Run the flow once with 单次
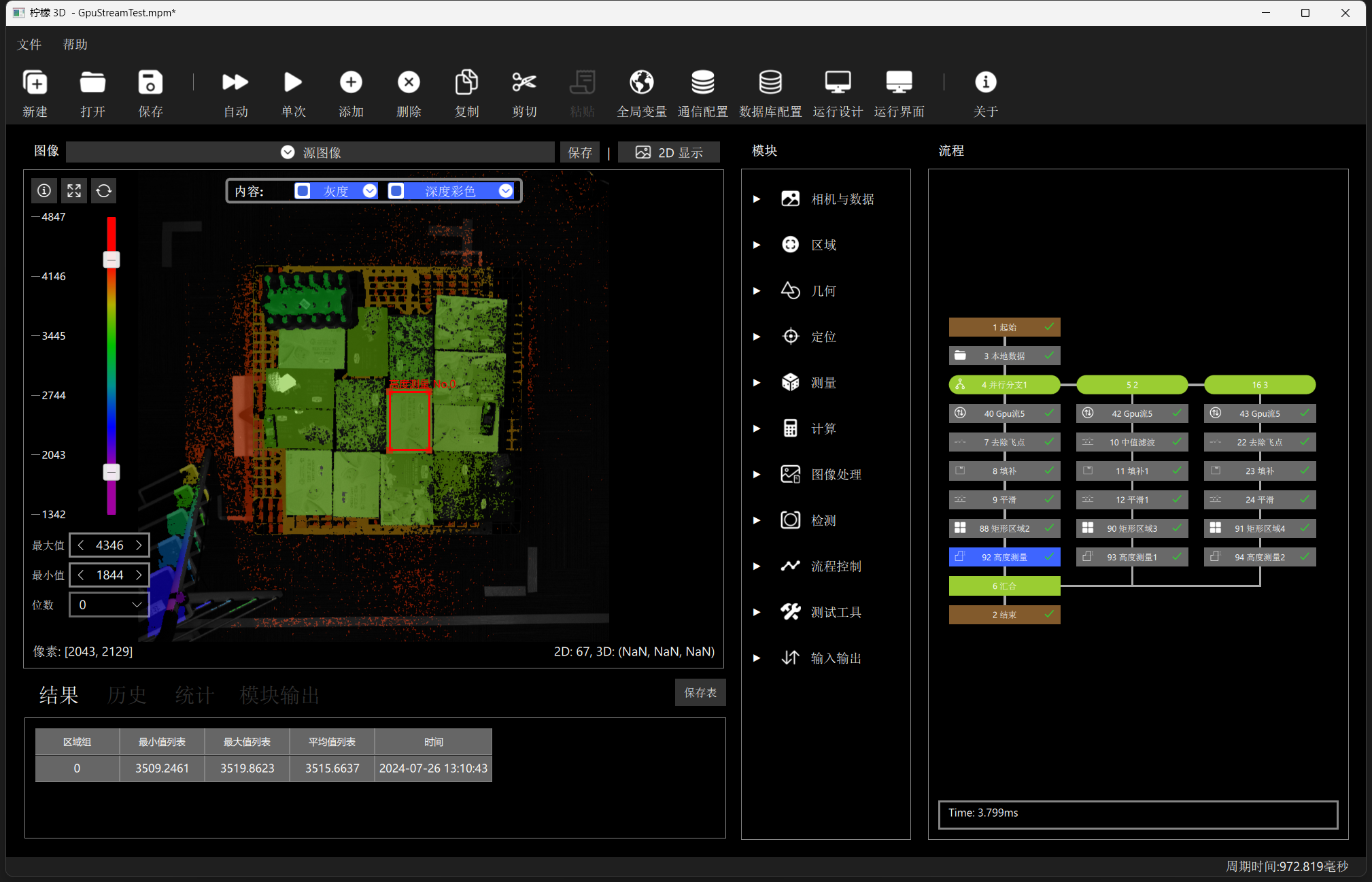Screen dimensions: 1372x882 (x=293, y=82)
